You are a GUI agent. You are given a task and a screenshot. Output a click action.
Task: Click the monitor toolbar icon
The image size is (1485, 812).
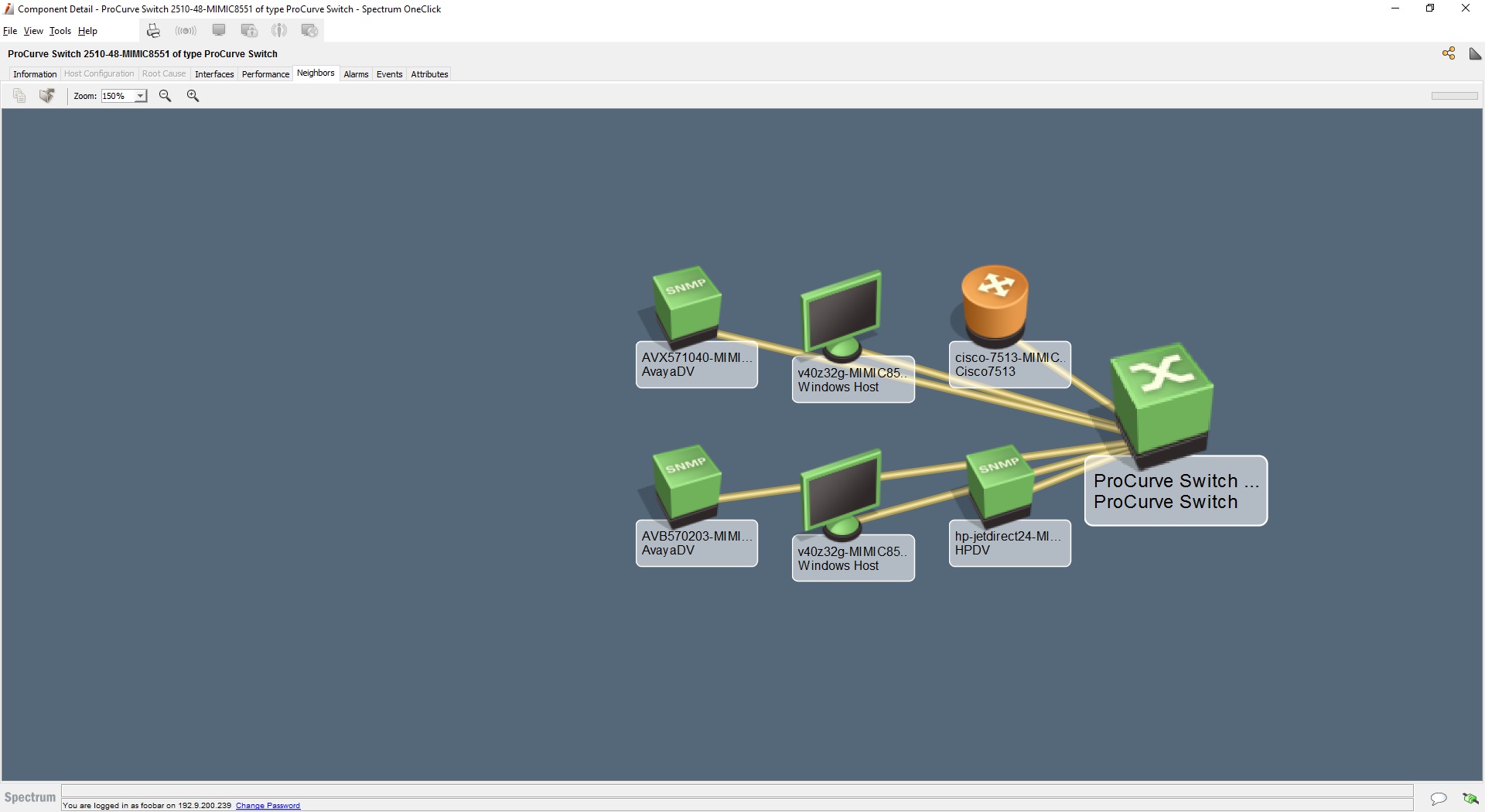pos(219,30)
